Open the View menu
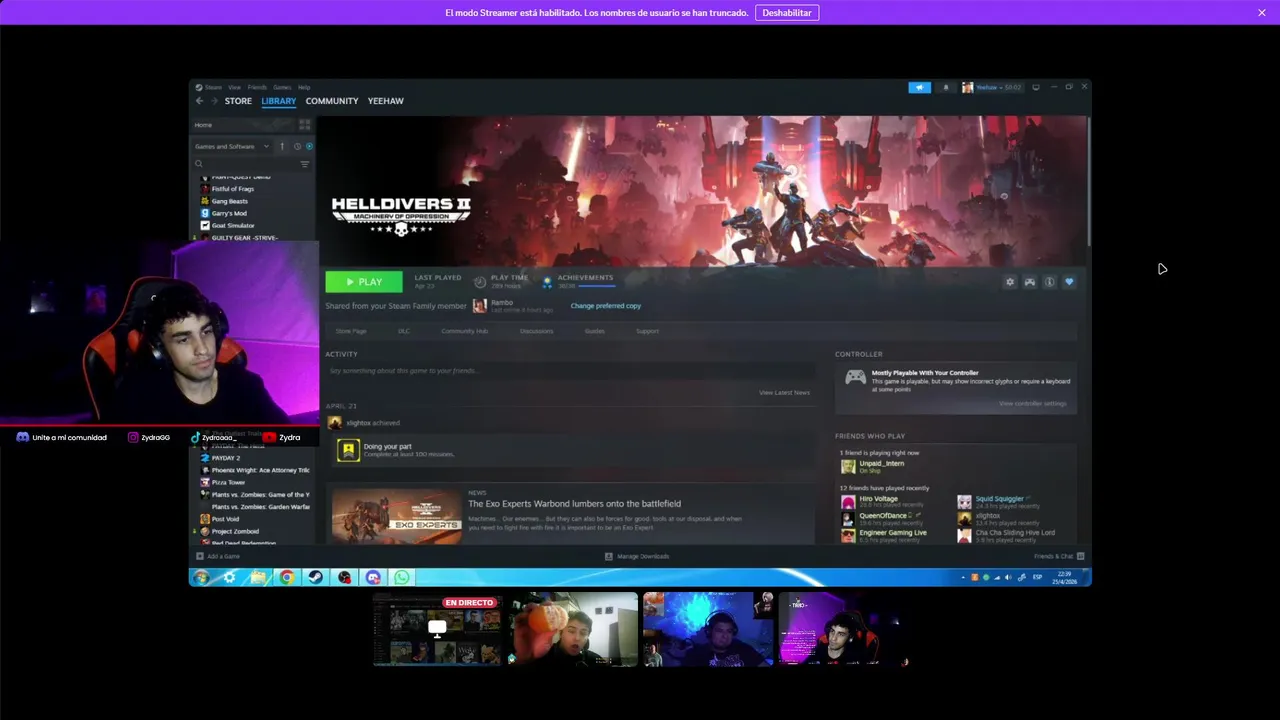The width and height of the screenshot is (1280, 720). click(234, 87)
